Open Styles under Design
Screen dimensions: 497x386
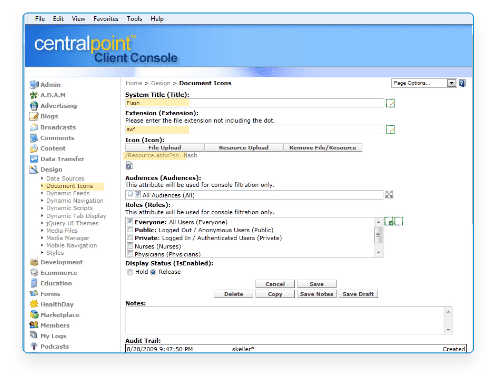55,253
